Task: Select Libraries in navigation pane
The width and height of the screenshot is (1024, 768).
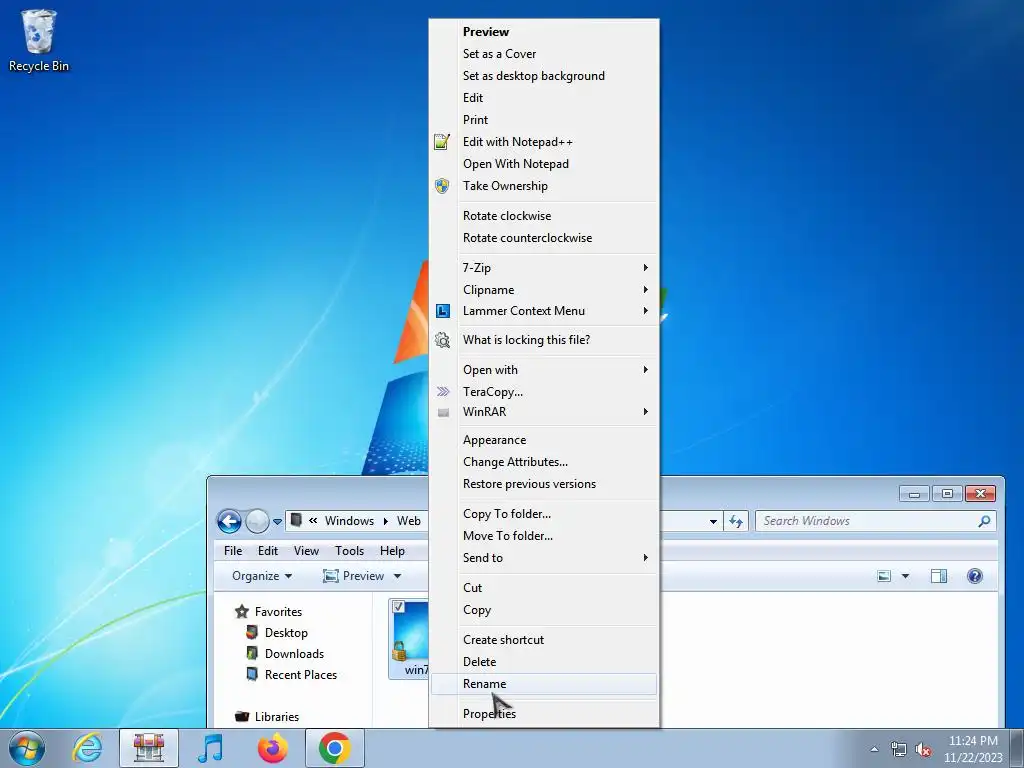Action: 276,717
